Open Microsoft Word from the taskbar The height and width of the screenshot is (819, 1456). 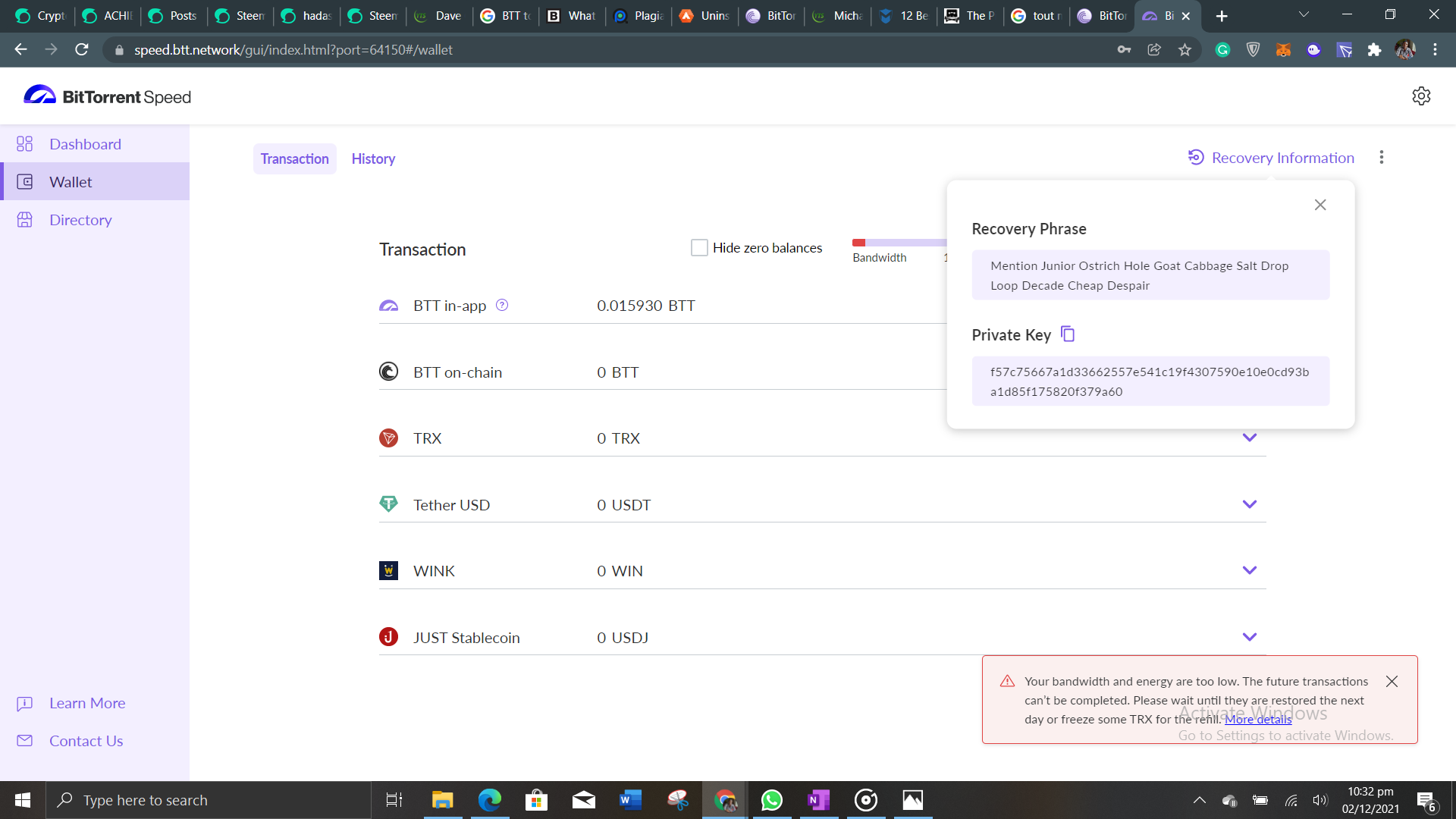pyautogui.click(x=631, y=800)
